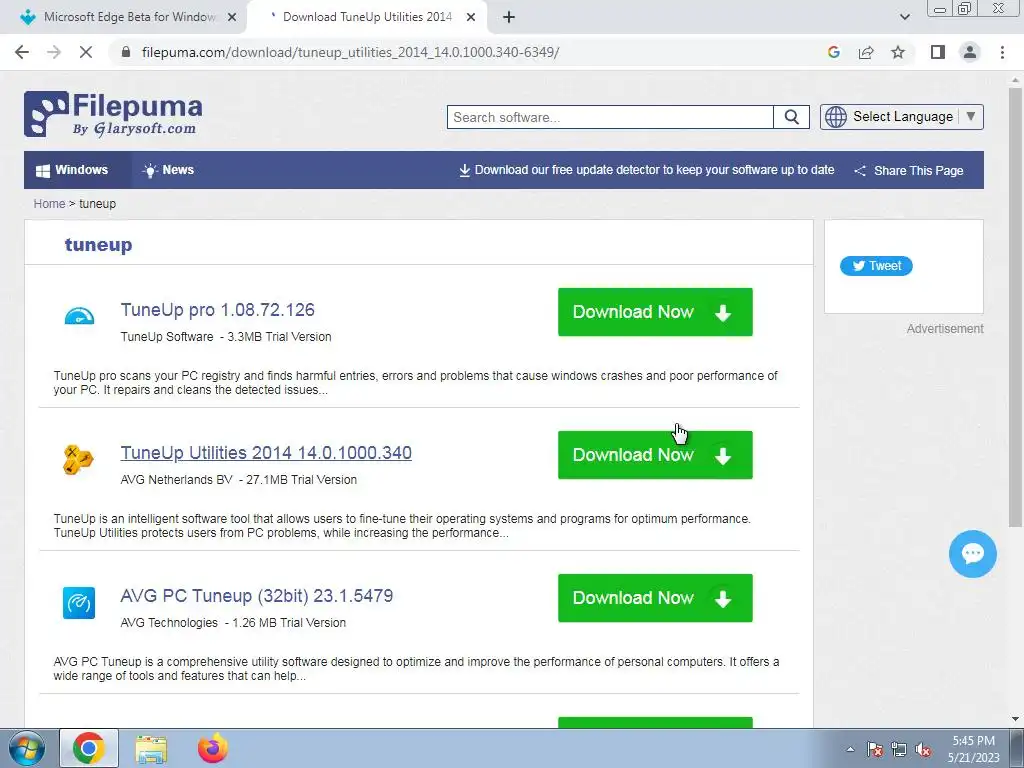Viewport: 1024px width, 768px height.
Task: Click the globe icon beside Select Language
Action: 836,117
